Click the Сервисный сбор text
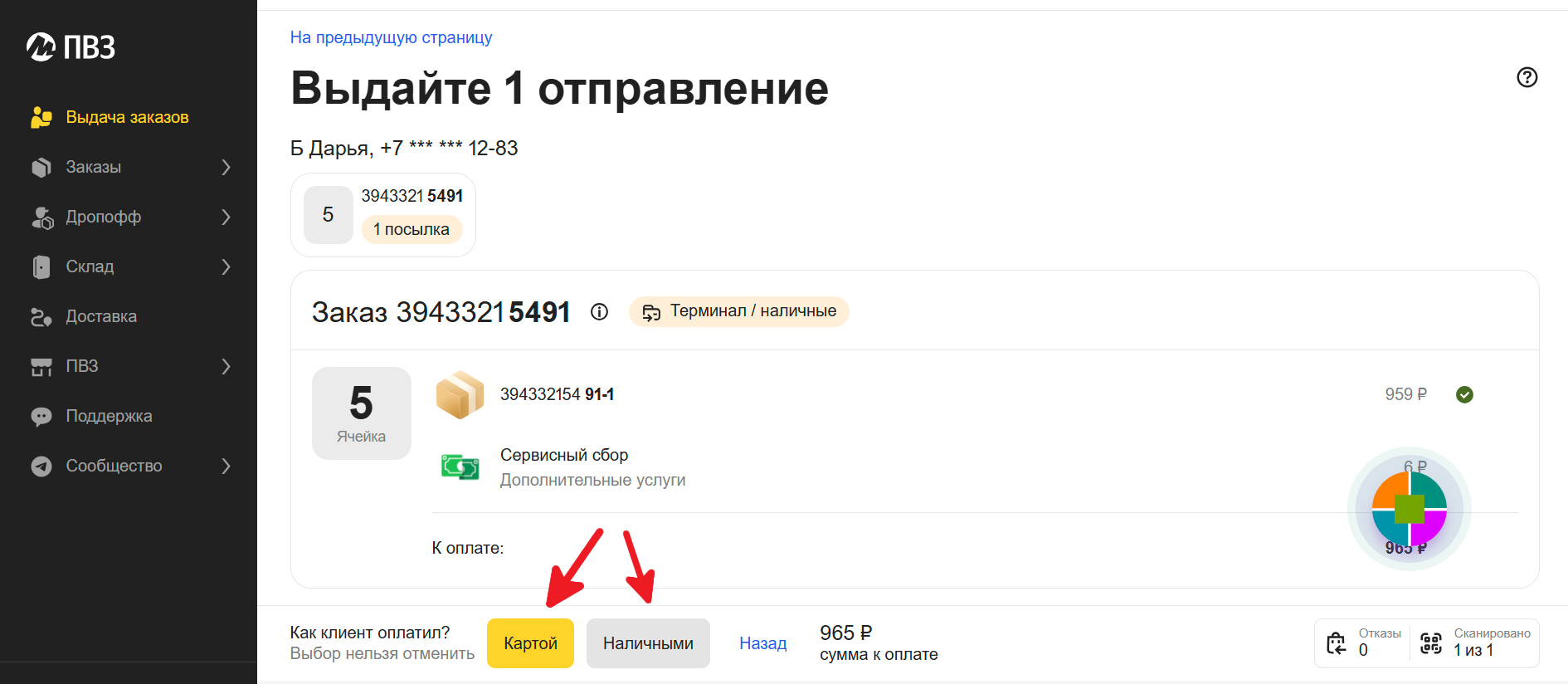 pyautogui.click(x=564, y=455)
